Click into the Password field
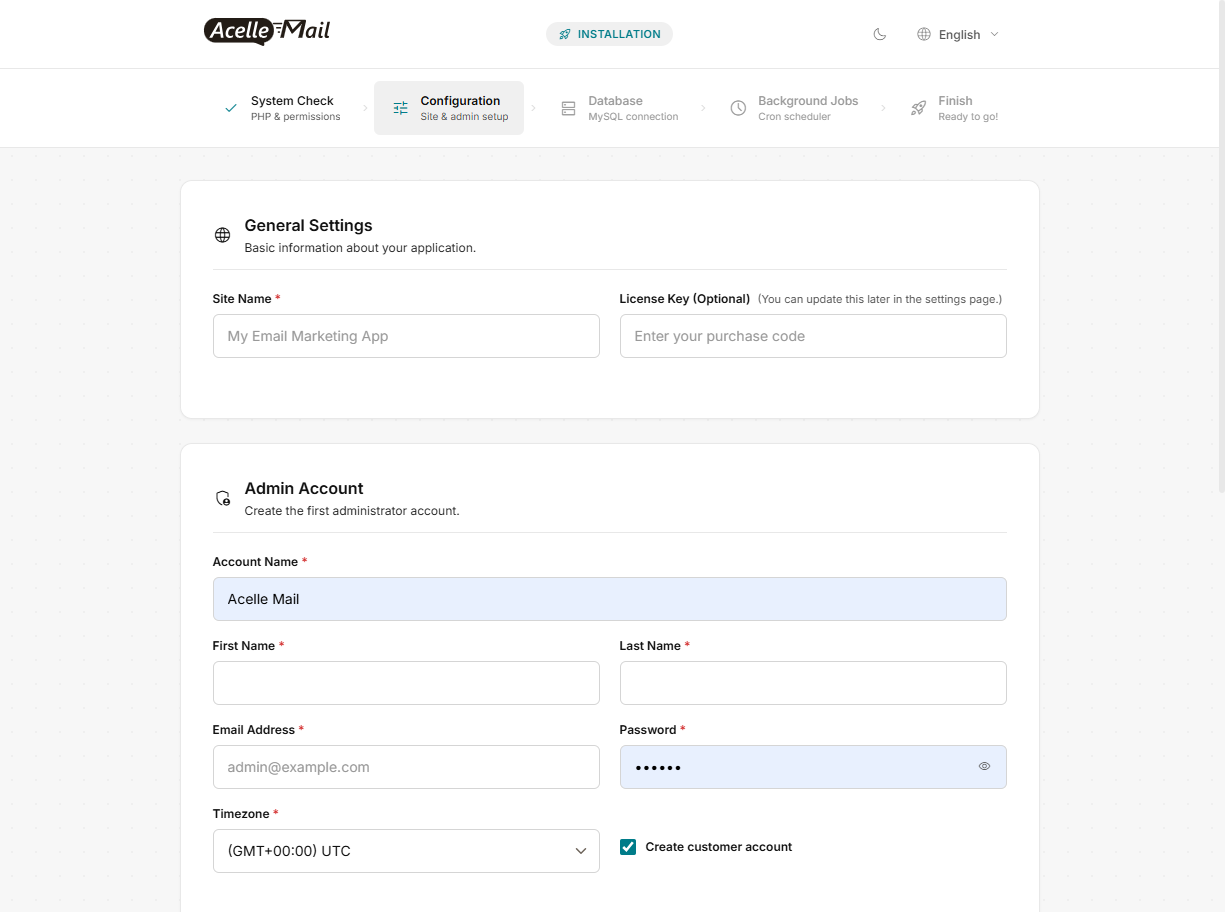1225x912 pixels. pyautogui.click(x=813, y=767)
